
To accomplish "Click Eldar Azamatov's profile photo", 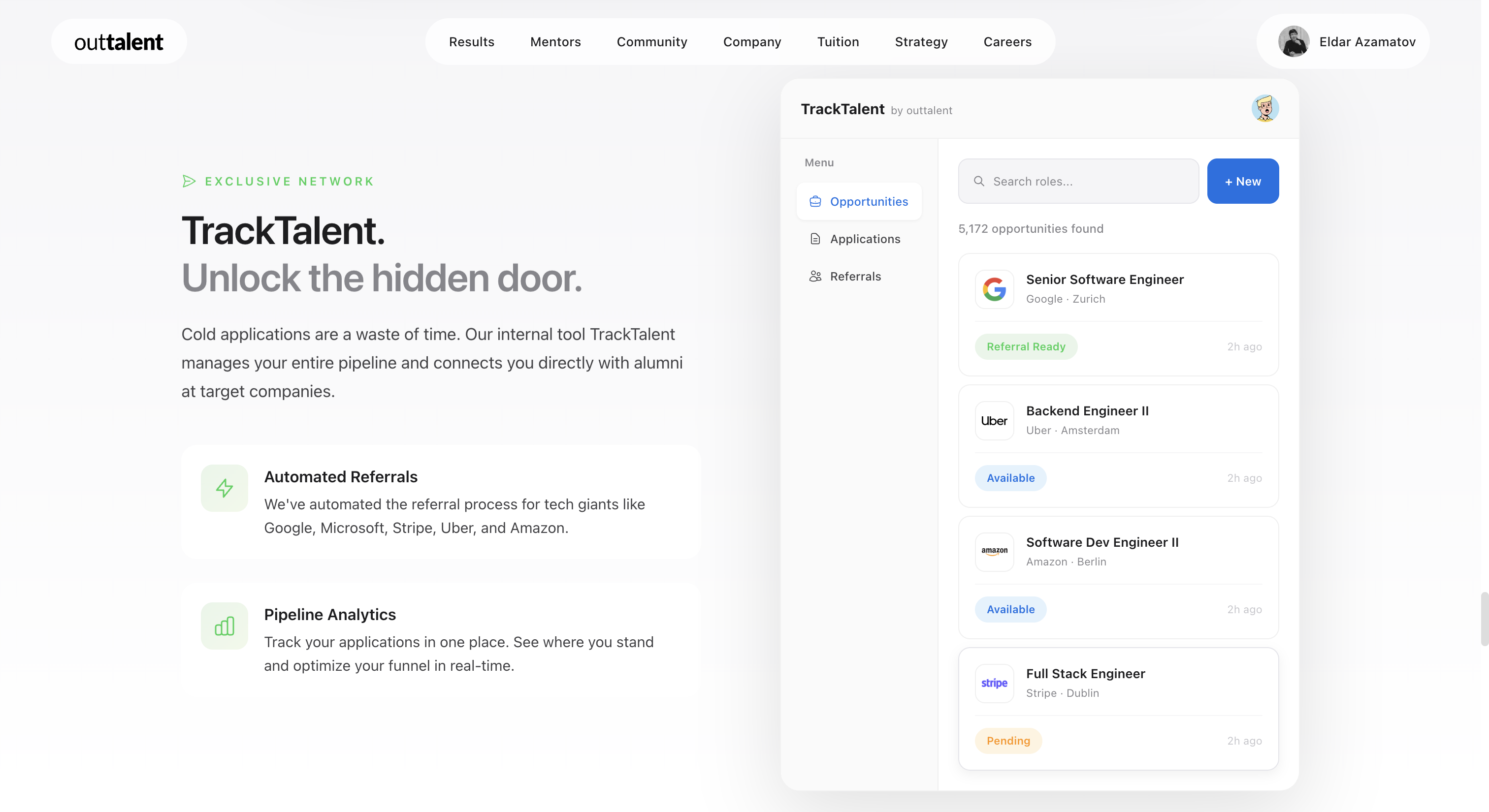I will click(x=1294, y=41).
